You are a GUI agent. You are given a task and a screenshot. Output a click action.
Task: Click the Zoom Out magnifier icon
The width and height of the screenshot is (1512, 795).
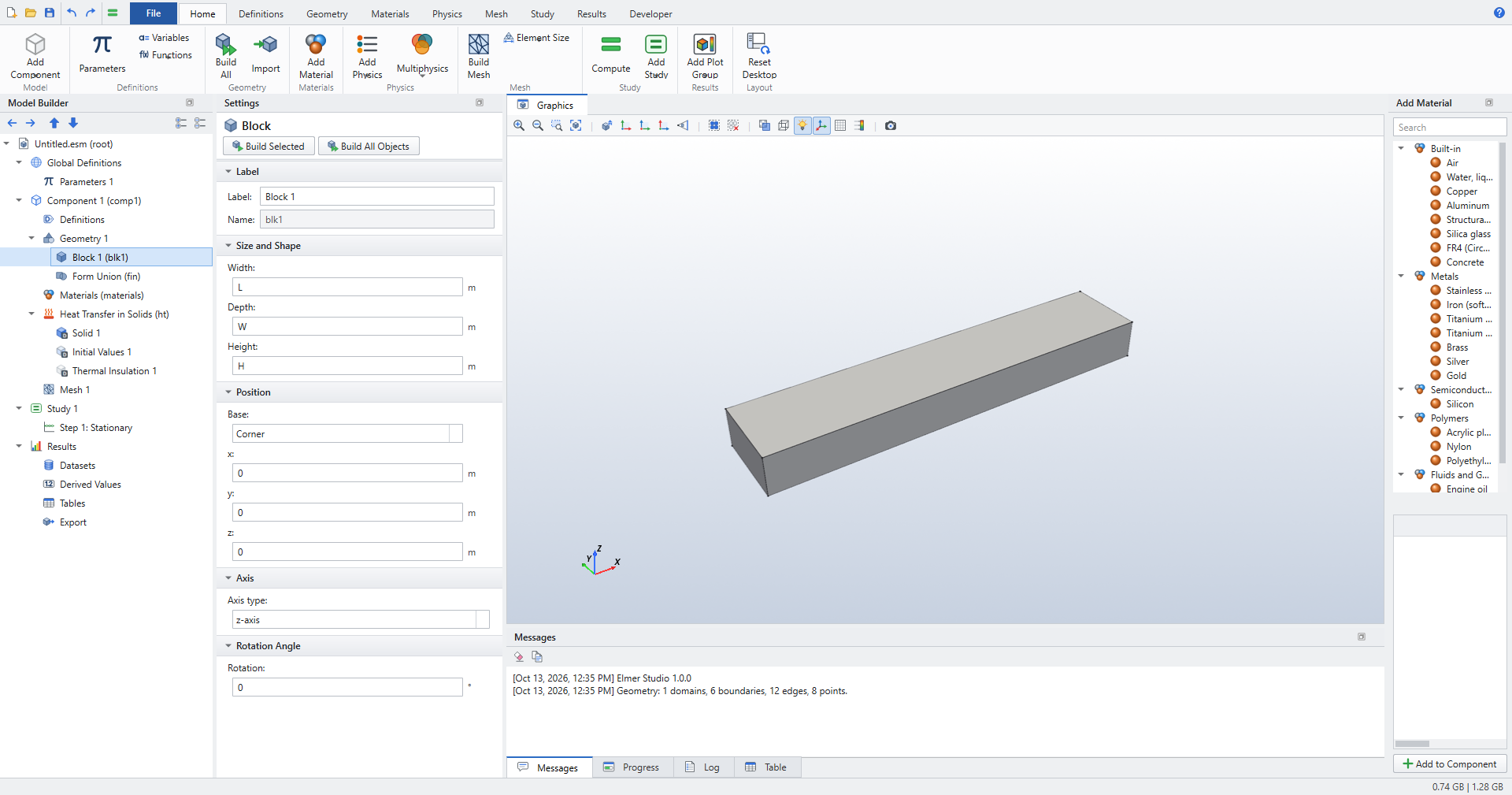pyautogui.click(x=538, y=125)
